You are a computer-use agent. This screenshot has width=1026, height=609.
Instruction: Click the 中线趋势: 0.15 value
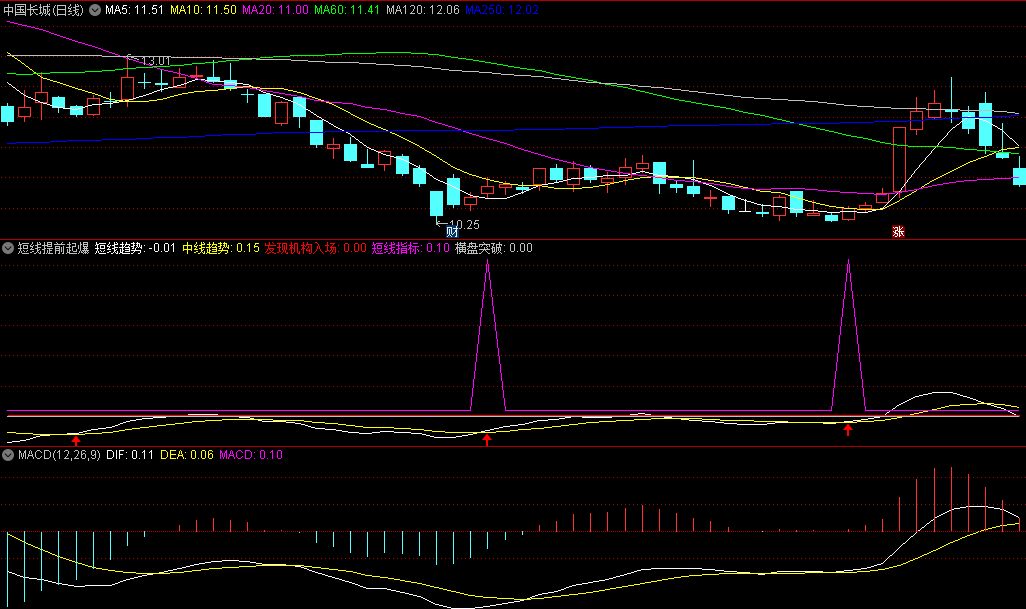221,248
